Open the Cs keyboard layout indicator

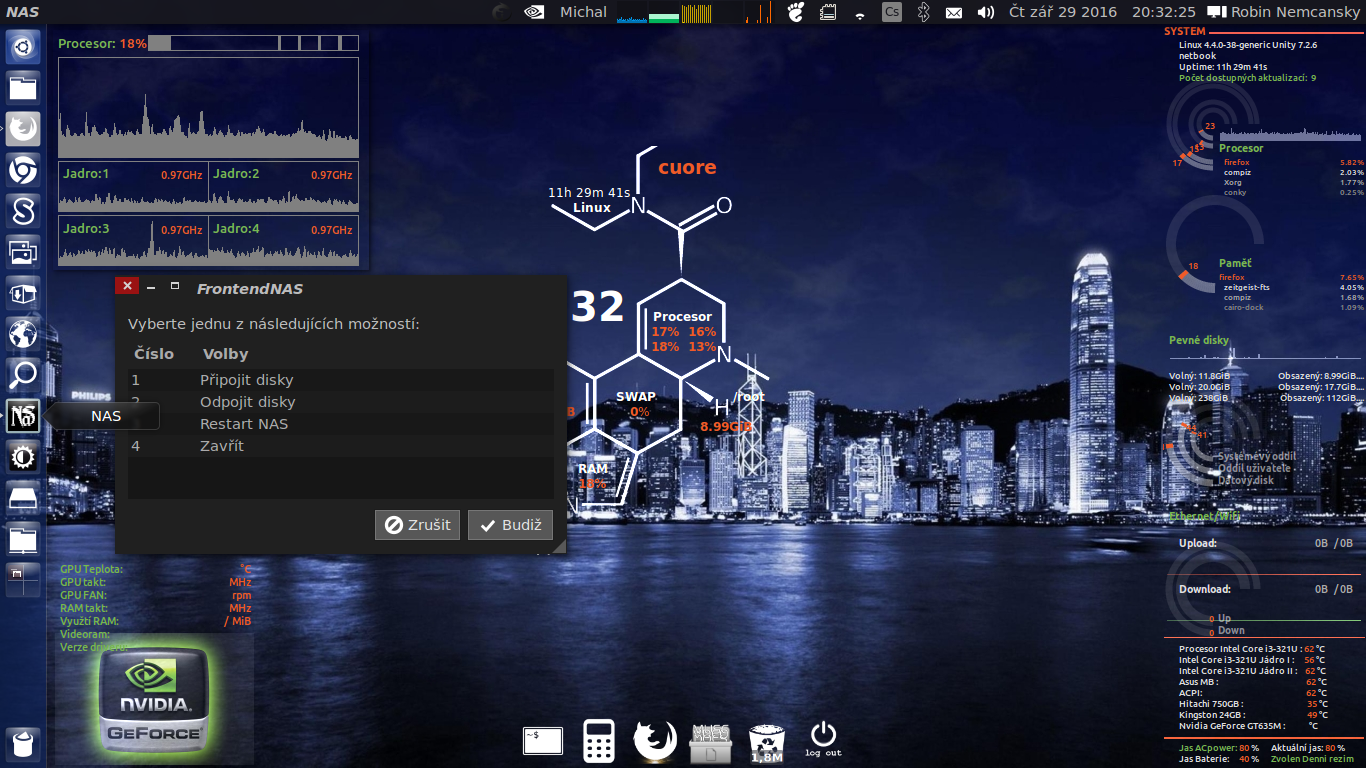(891, 12)
